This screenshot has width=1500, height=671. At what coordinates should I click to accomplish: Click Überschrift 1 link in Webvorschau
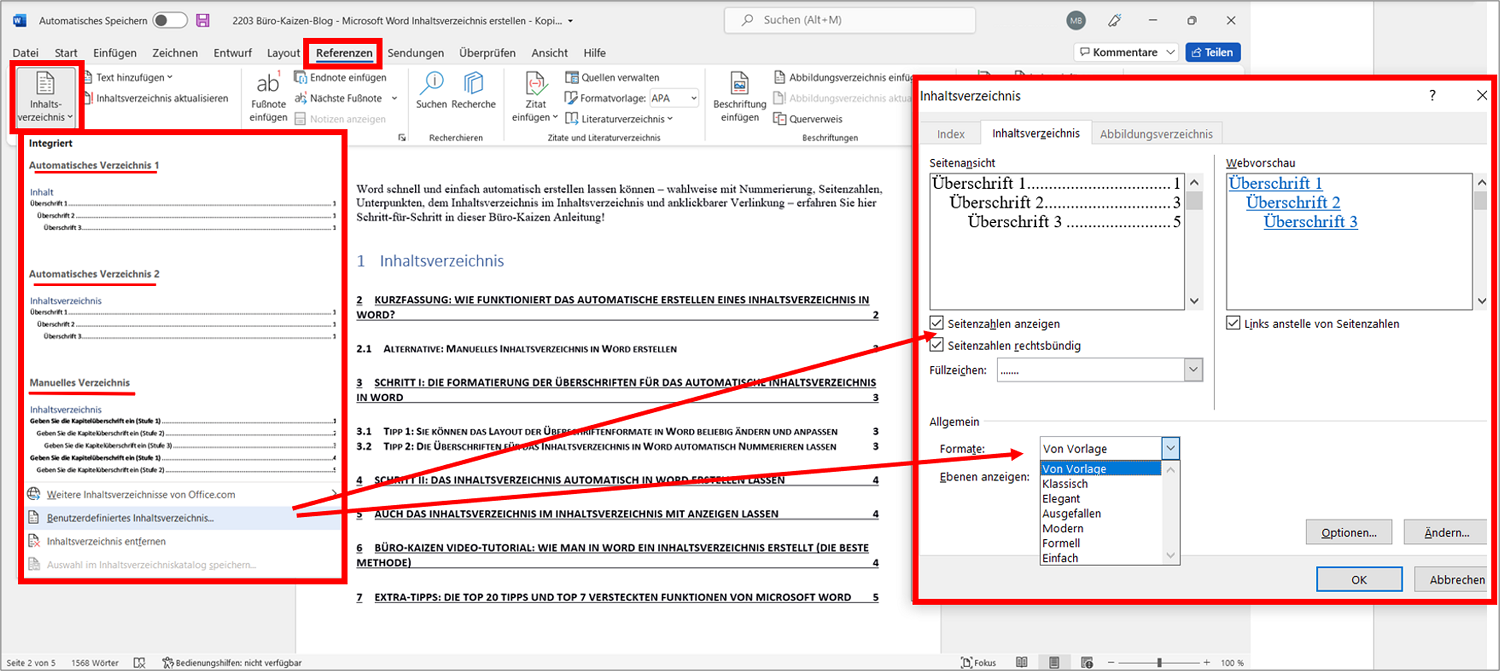pyautogui.click(x=1276, y=183)
